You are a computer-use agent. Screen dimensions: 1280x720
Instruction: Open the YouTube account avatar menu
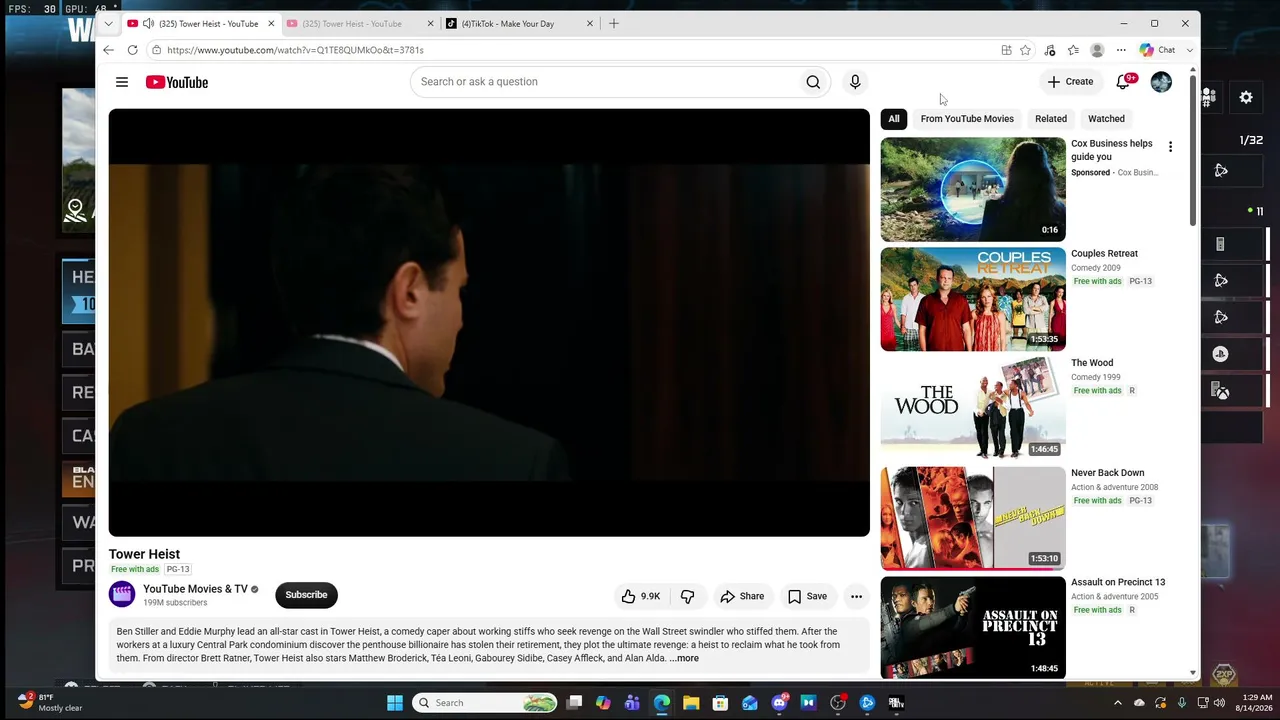[x=1161, y=82]
